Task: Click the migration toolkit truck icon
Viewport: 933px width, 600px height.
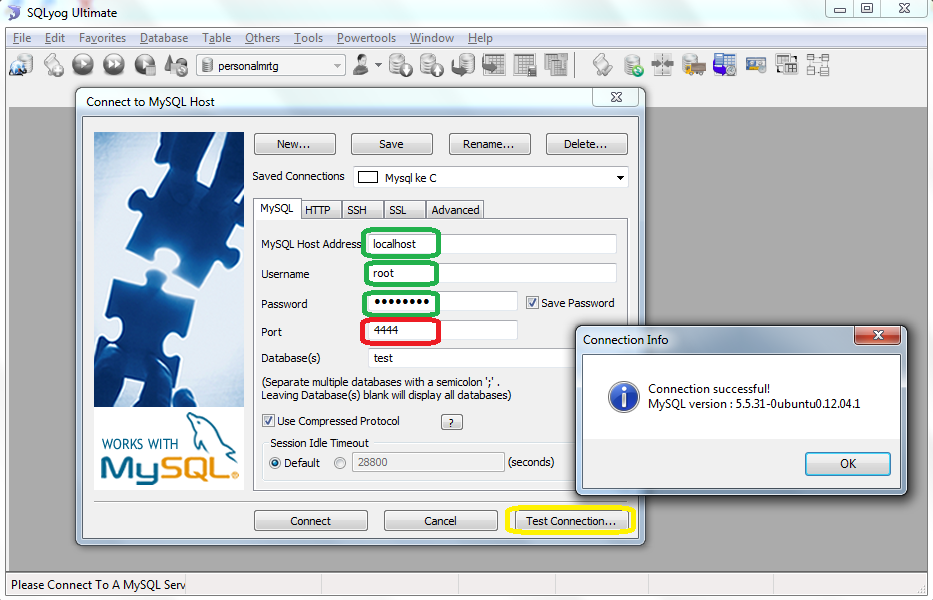Action: pyautogui.click(x=694, y=65)
